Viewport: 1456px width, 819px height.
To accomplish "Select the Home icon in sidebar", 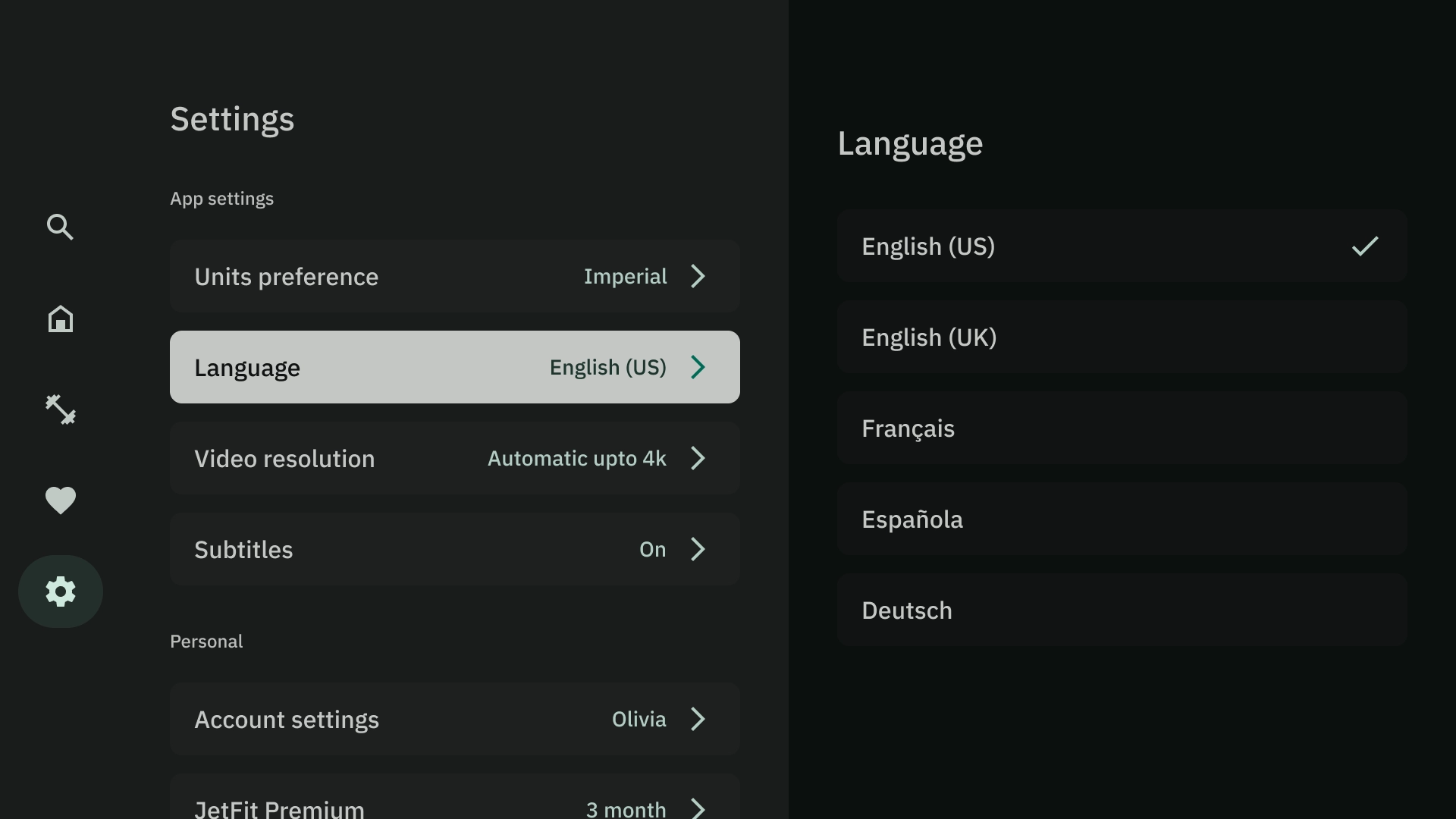I will (60, 318).
